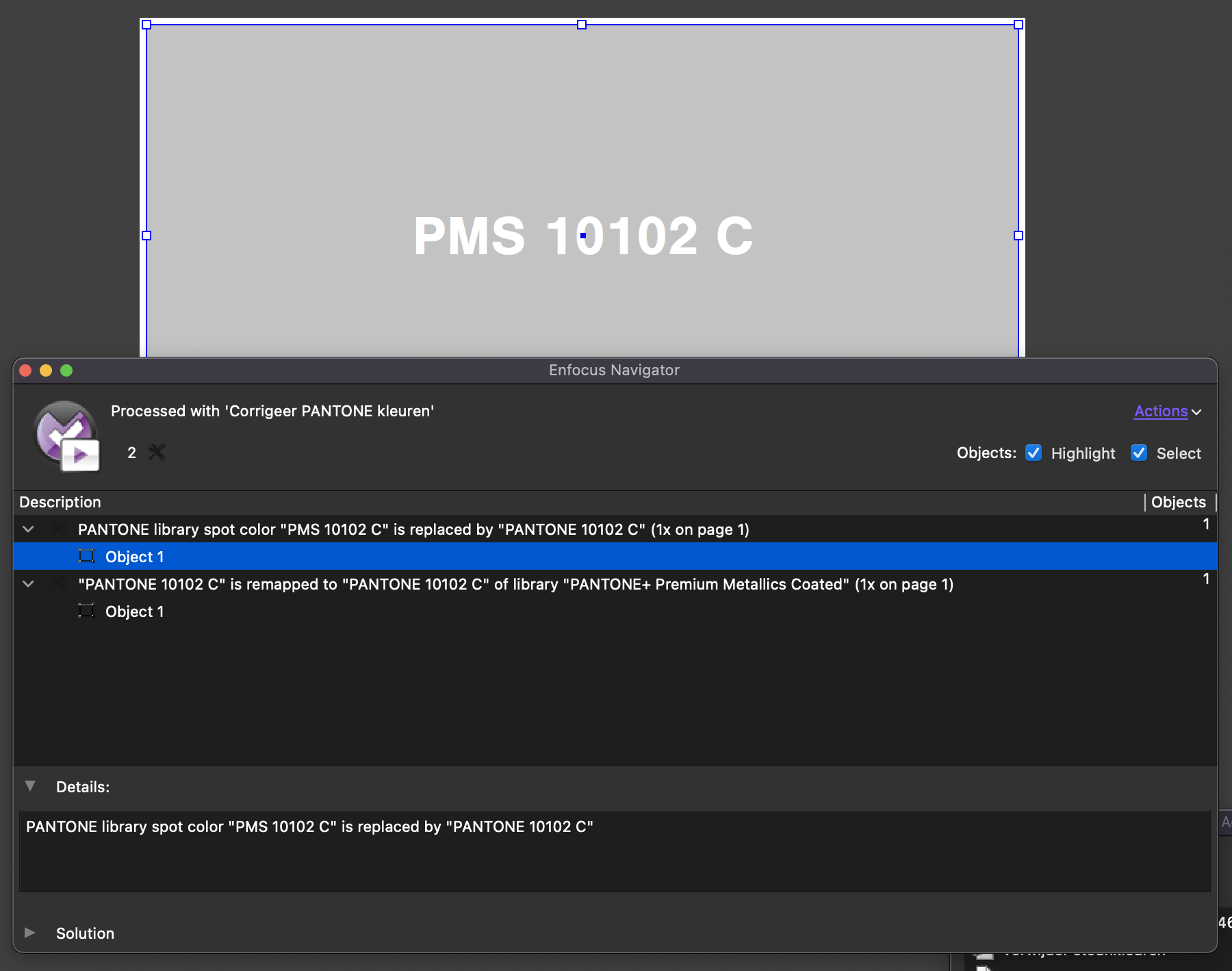Click wrench icon of 'is remapped to' row
The height and width of the screenshot is (971, 1232).
coord(58,583)
